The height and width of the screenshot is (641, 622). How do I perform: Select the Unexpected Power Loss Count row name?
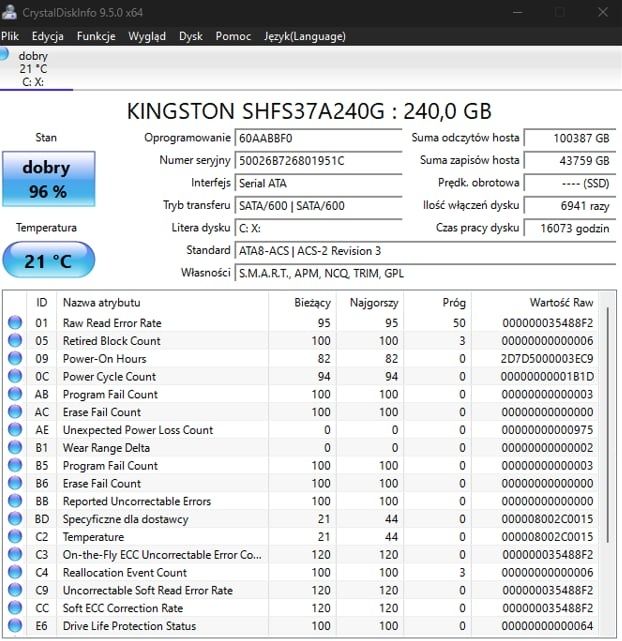pyautogui.click(x=138, y=430)
